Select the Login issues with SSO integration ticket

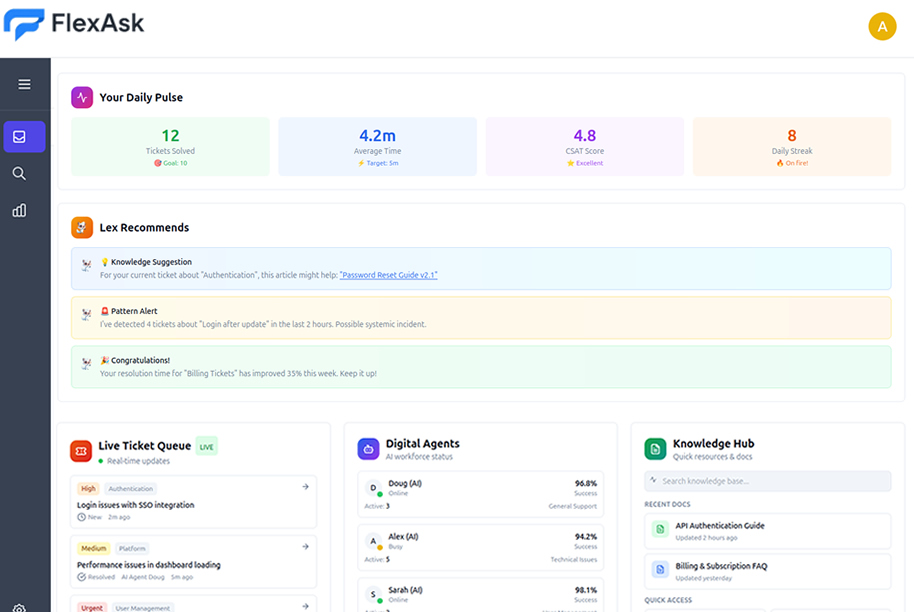[x=194, y=502]
